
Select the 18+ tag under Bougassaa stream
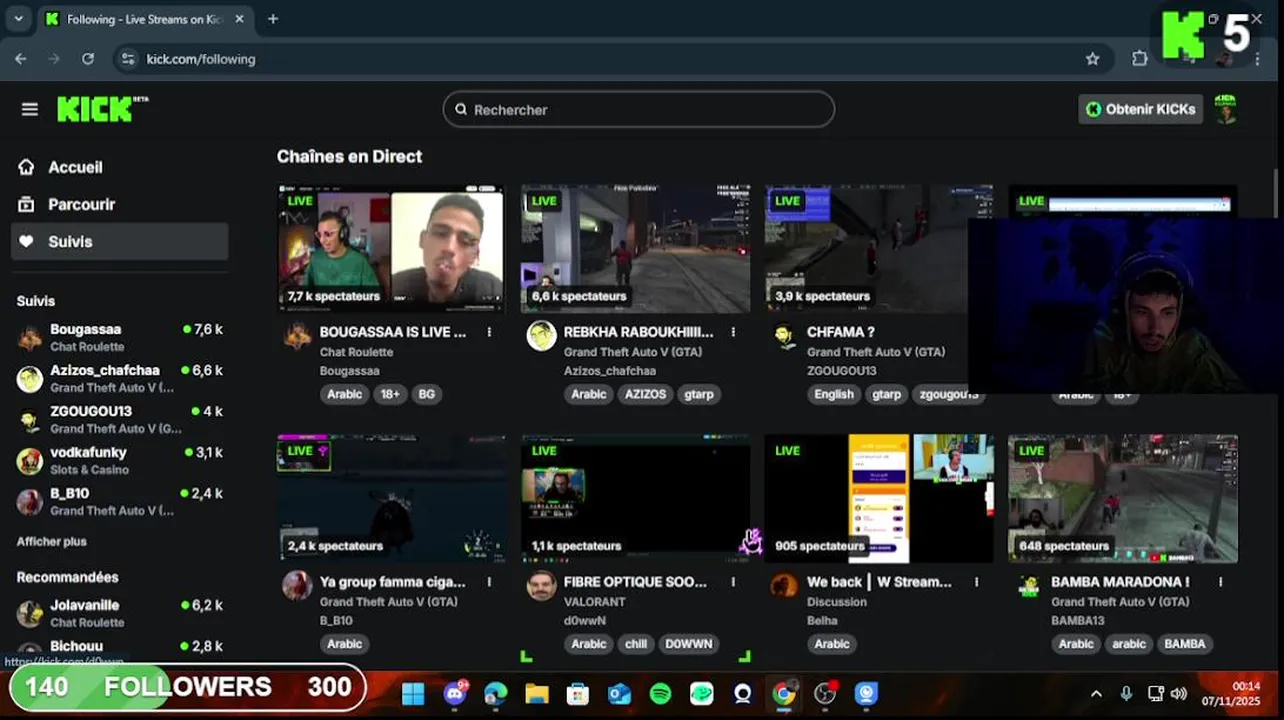[x=390, y=394]
